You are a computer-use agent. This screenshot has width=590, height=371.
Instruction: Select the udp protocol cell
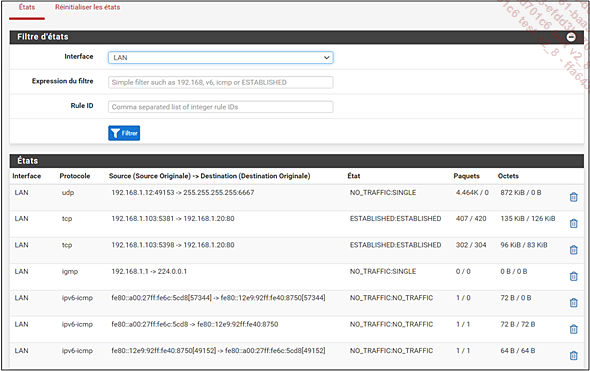click(68, 193)
